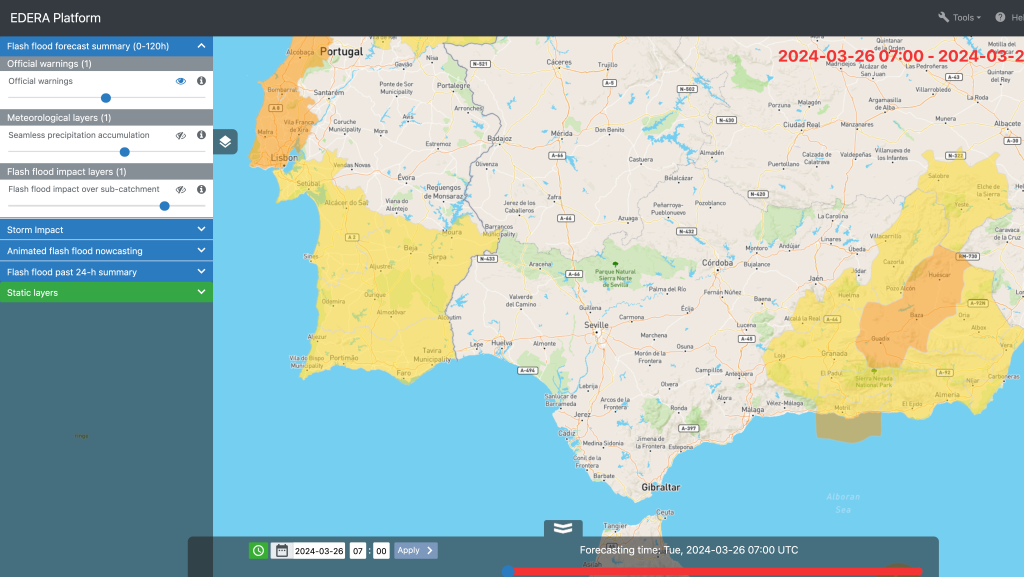Show Flash flood impact over sub-catchment layer
Viewport: 1024px width, 577px height.
tap(181, 189)
